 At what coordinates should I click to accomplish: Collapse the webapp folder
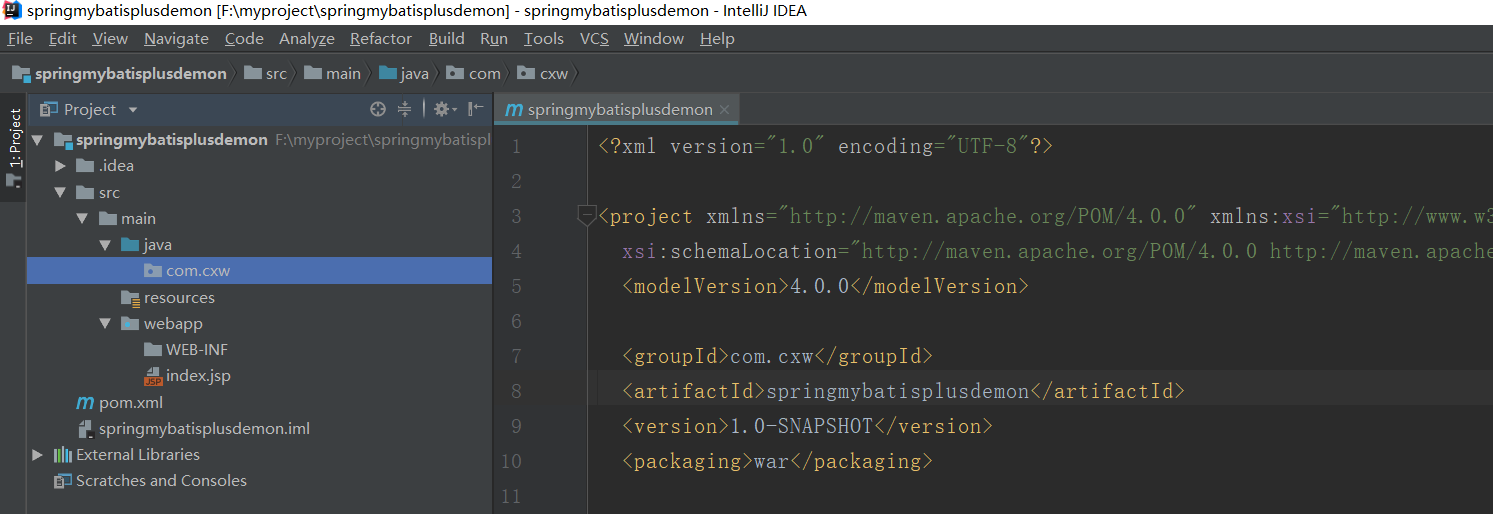105,323
